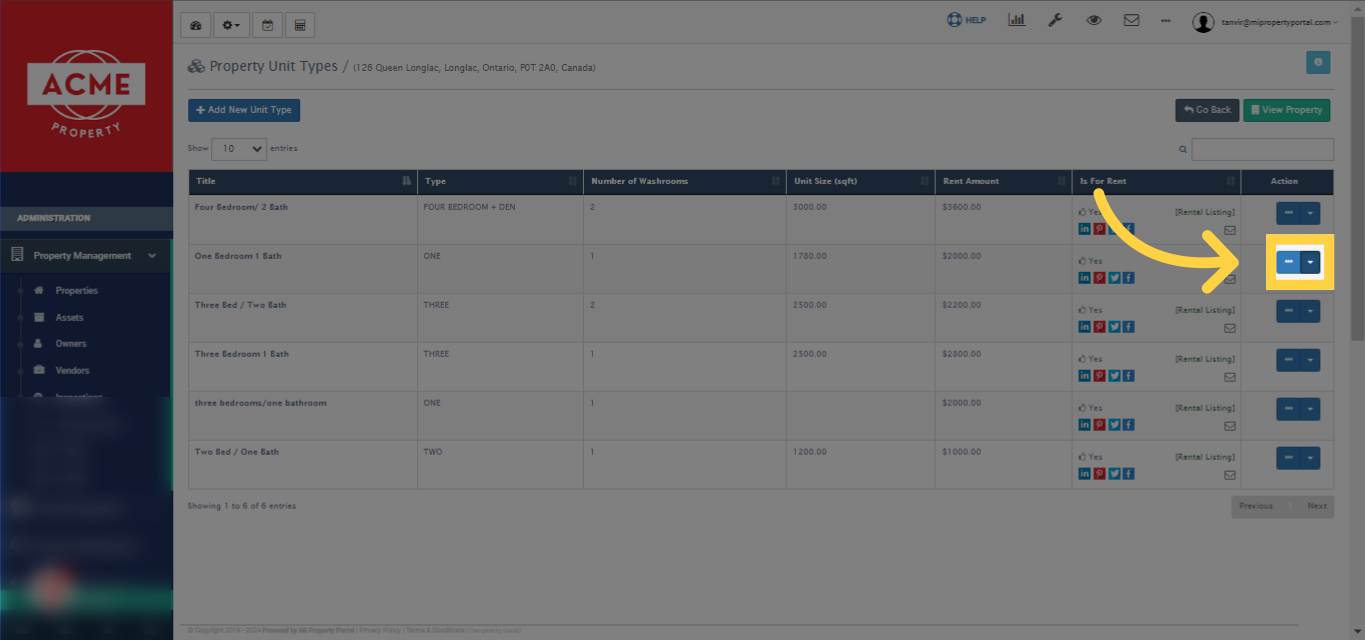Share One Bedroom 1 Bath on LinkedIn

pyautogui.click(x=1084, y=277)
